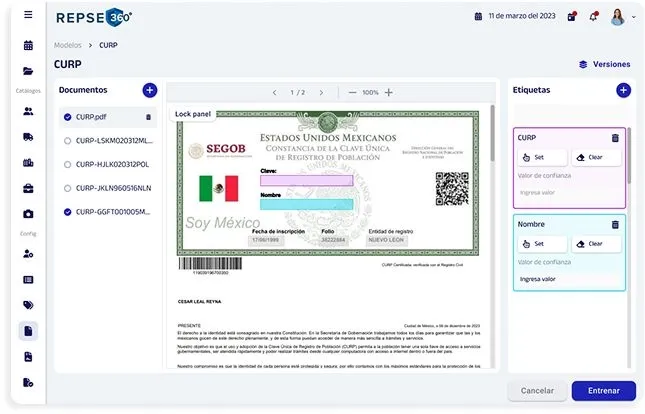
Task: Click Clear in the Nombre label card
Action: coord(596,244)
